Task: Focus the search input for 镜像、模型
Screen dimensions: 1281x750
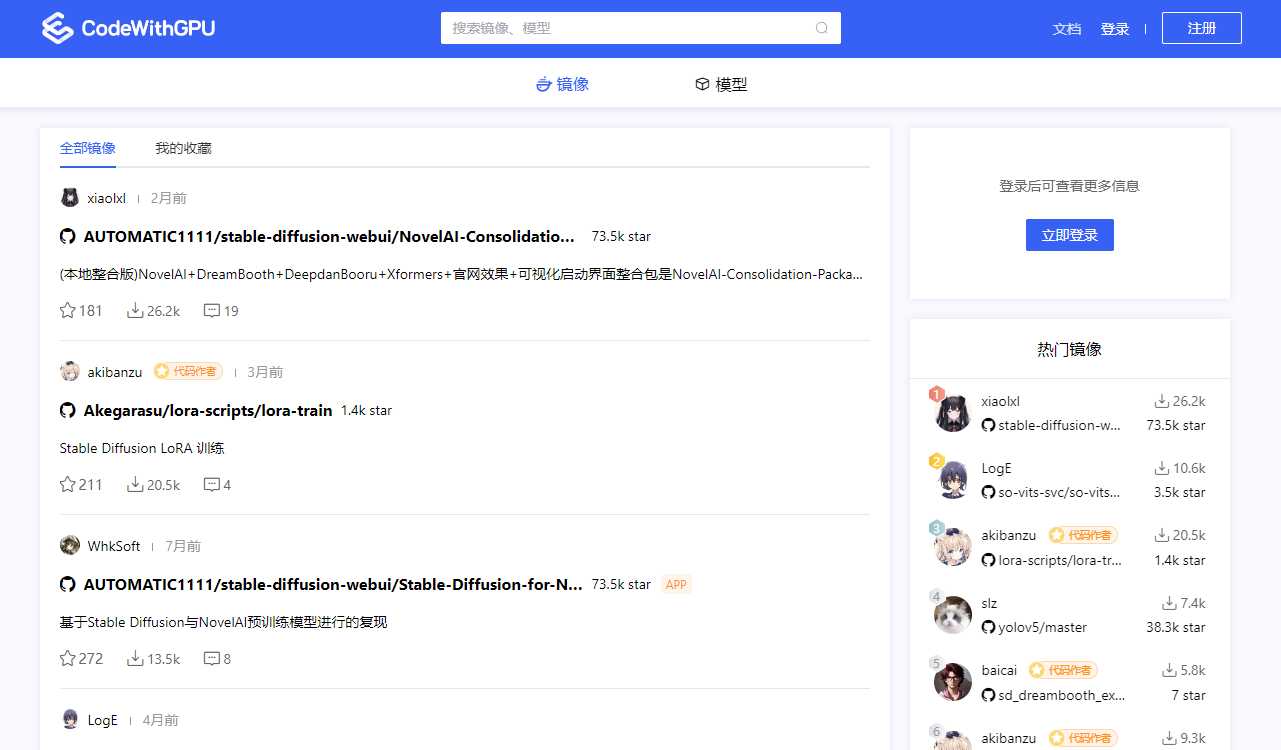Action: click(641, 28)
